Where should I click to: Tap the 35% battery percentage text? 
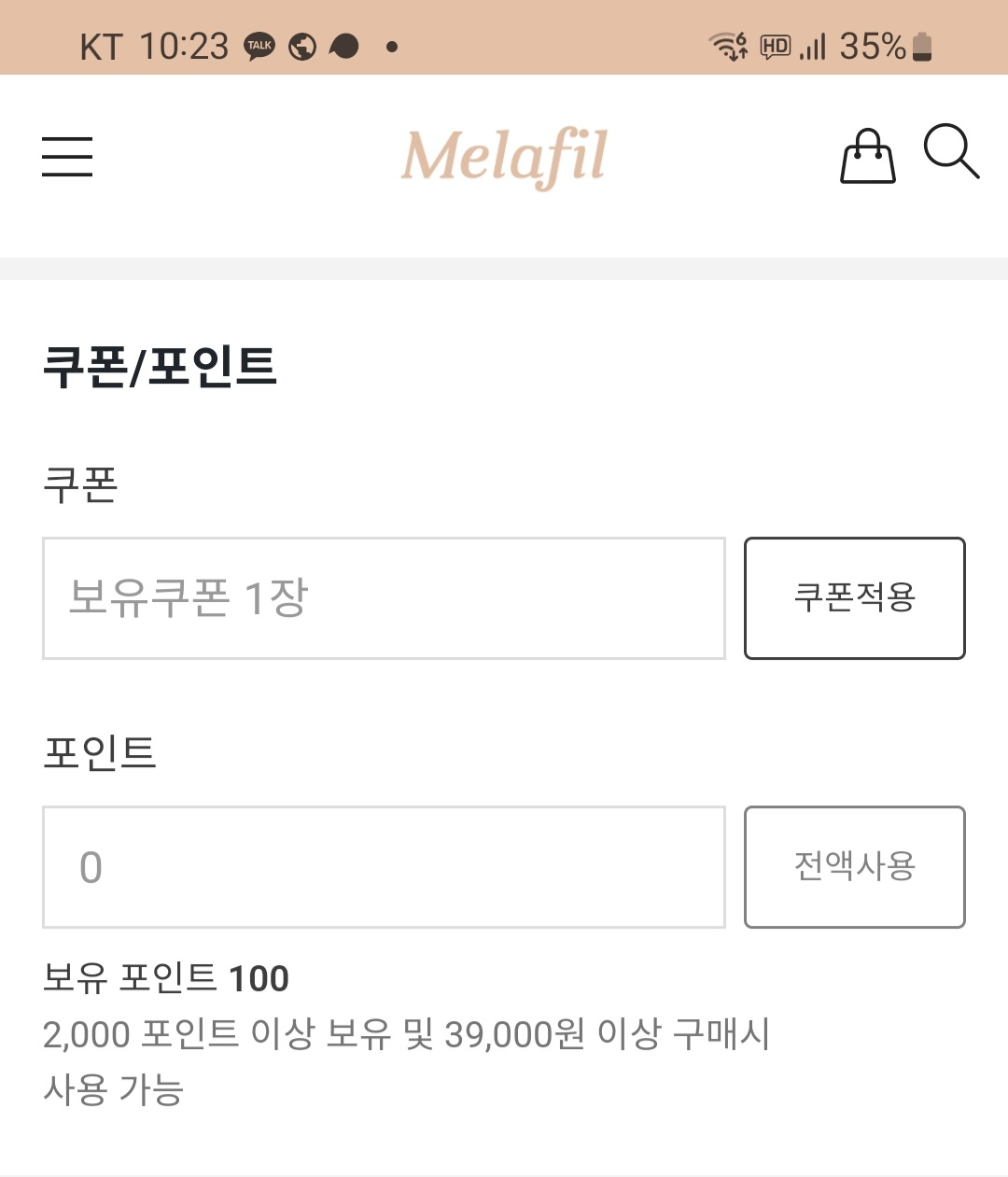pos(872,46)
